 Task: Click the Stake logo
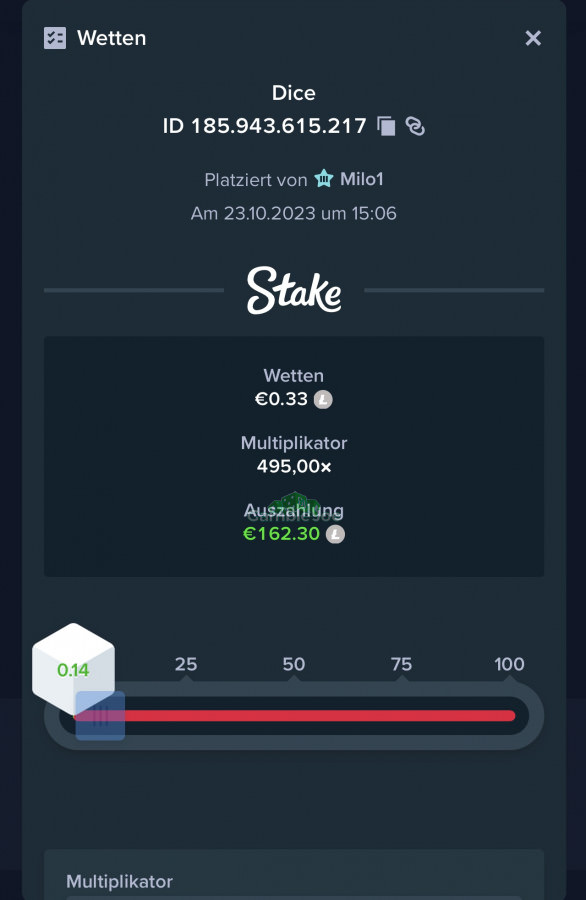click(294, 290)
